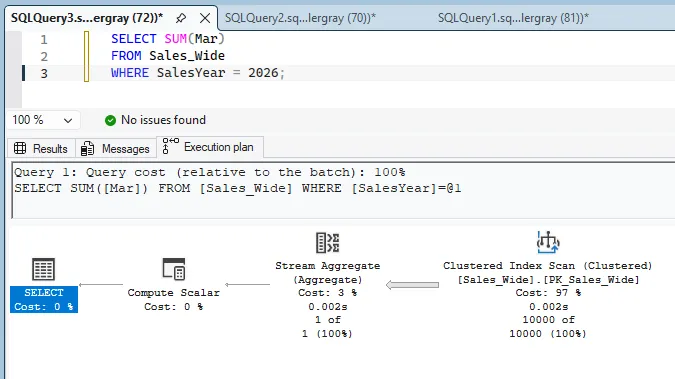
Task: Click the Cost: 97 % text
Action: click(x=548, y=293)
